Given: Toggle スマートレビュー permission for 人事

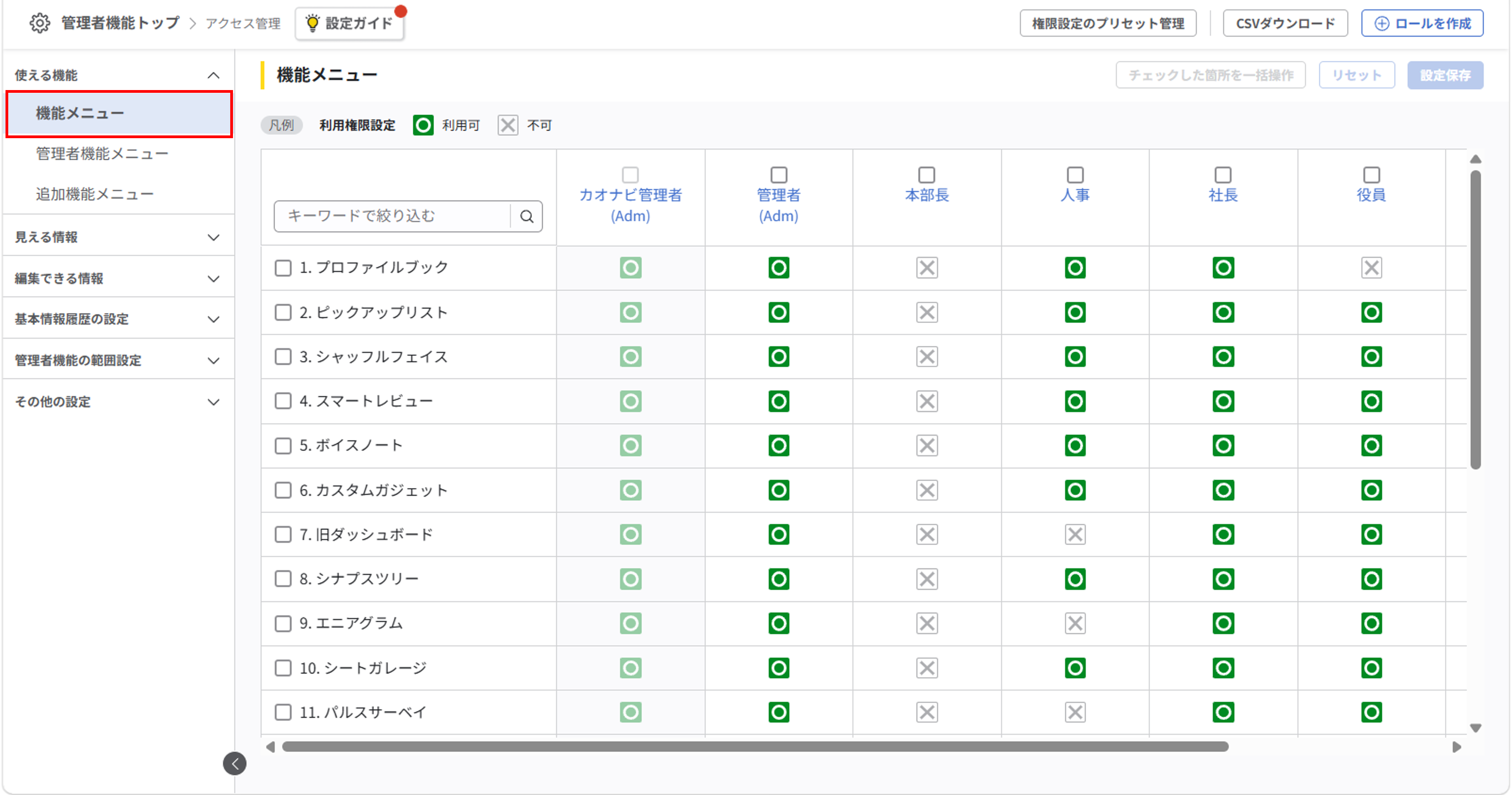Looking at the screenshot, I should pos(1075,401).
